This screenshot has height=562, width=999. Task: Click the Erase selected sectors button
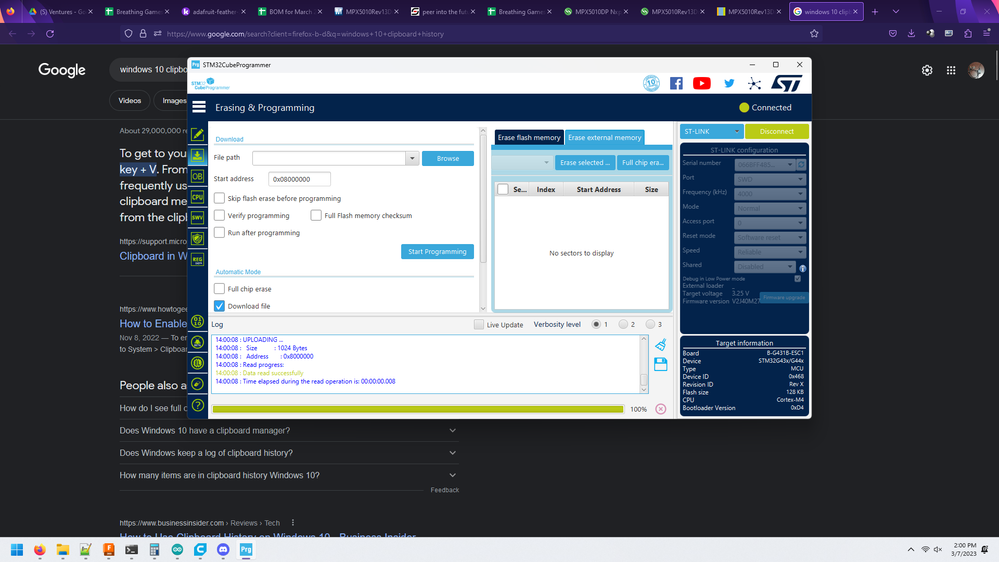point(585,162)
